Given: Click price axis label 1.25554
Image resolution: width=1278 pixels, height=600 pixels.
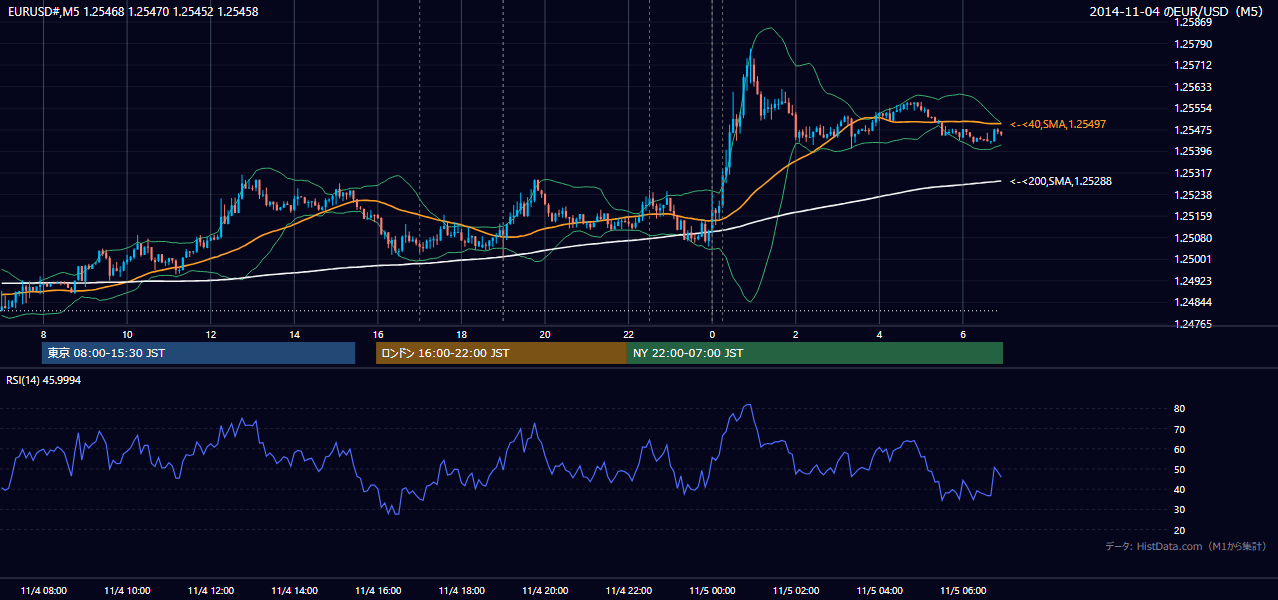Looking at the screenshot, I should 1194,108.
